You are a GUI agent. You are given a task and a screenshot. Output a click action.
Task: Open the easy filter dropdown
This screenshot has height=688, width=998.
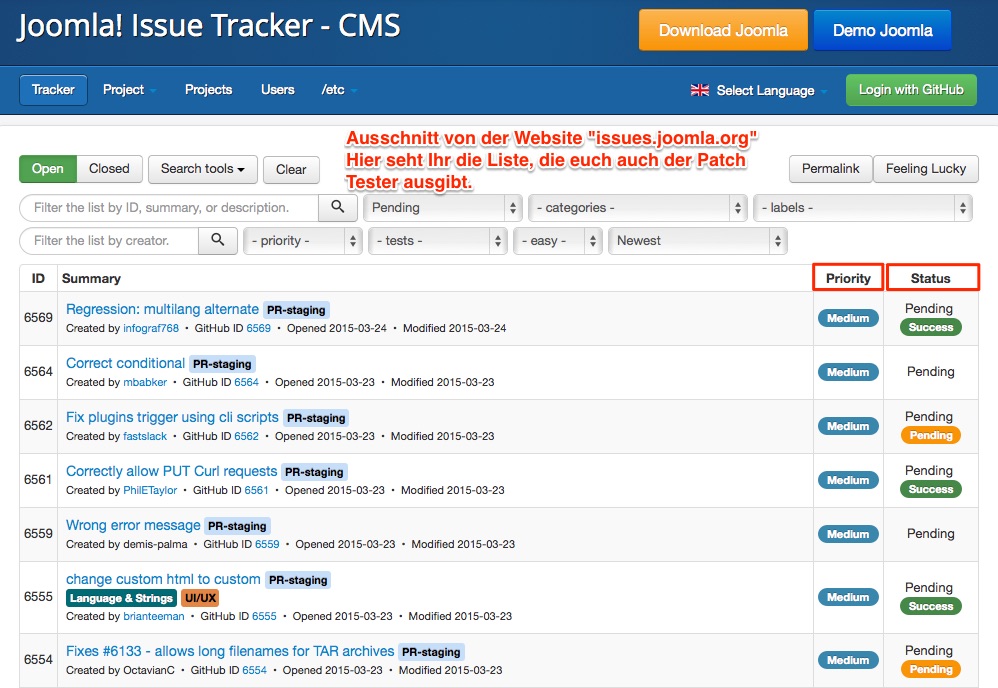558,241
